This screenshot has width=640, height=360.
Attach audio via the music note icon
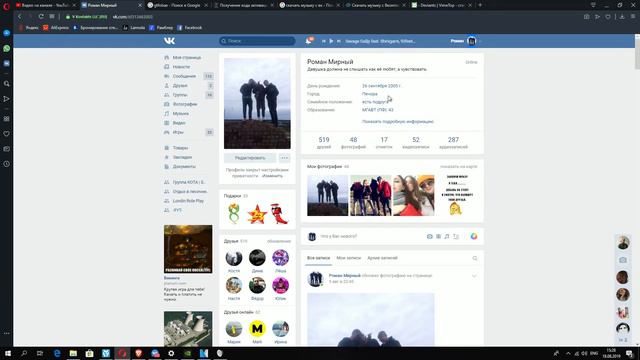[x=447, y=236]
